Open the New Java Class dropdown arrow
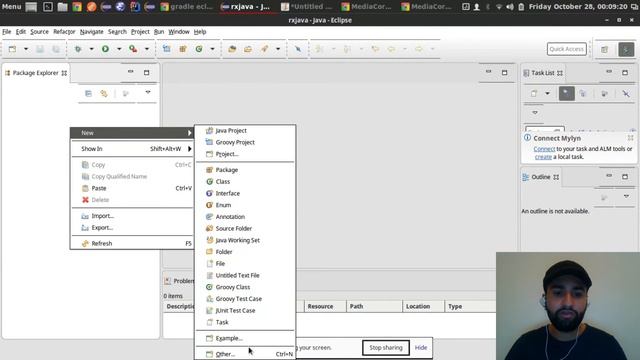Screen dimensions: 640x360 (212, 49)
